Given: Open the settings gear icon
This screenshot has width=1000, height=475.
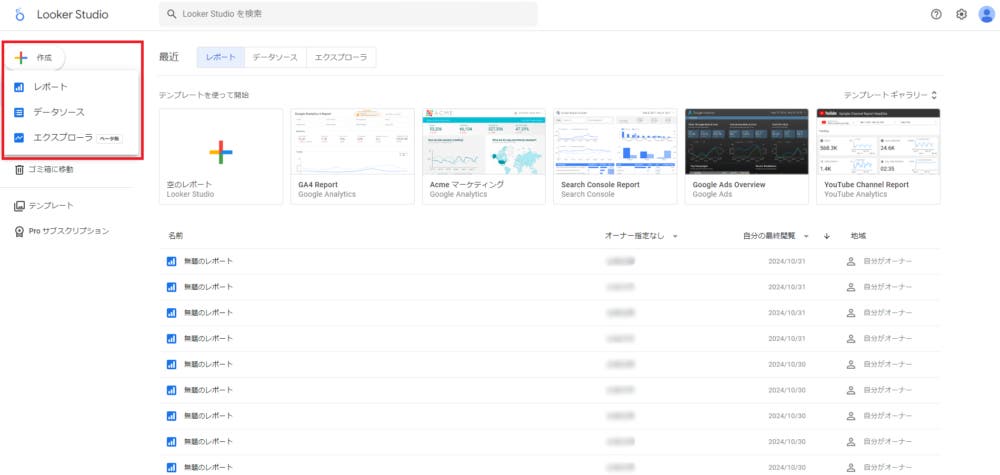Looking at the screenshot, I should coord(961,15).
